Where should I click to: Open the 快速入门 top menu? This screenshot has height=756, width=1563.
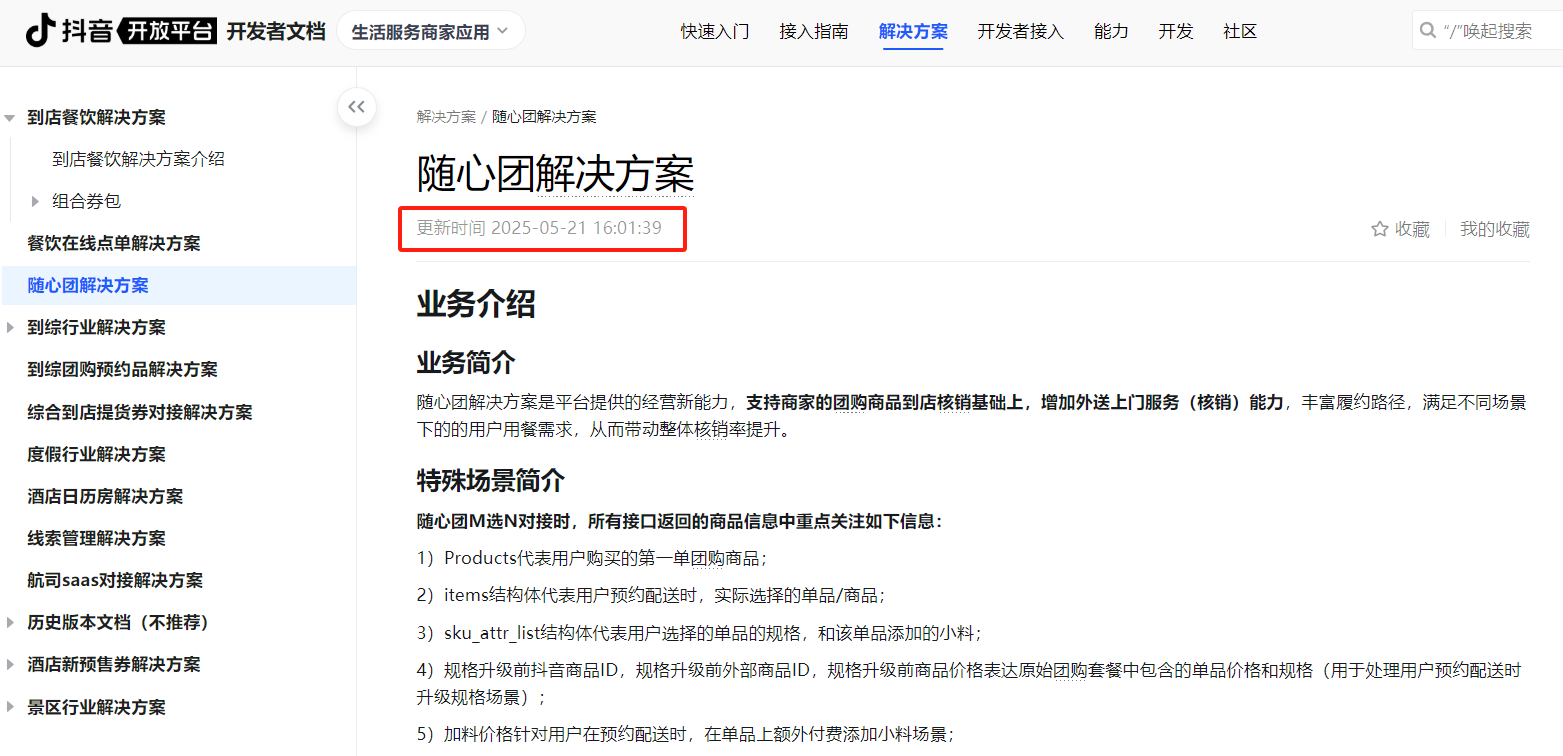pyautogui.click(x=715, y=31)
